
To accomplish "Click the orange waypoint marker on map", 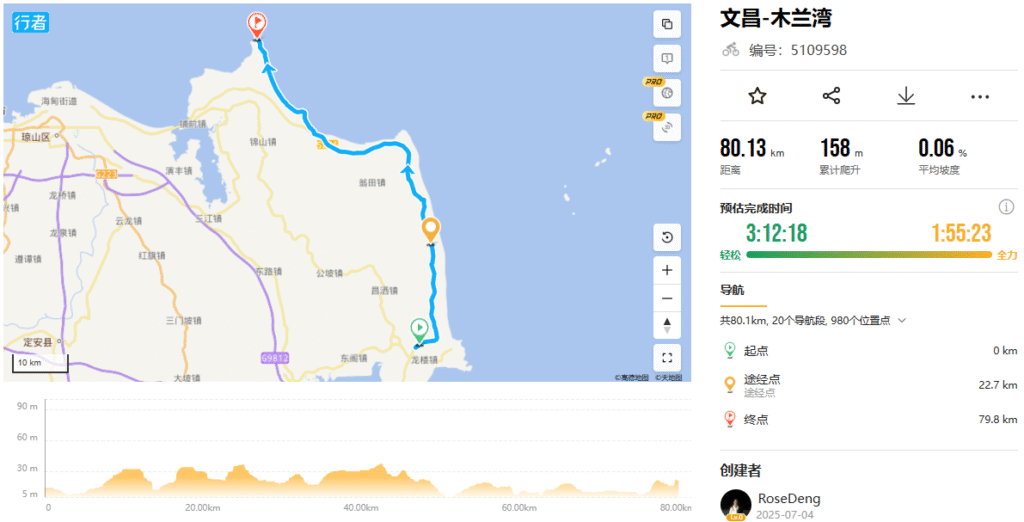I will click(430, 231).
